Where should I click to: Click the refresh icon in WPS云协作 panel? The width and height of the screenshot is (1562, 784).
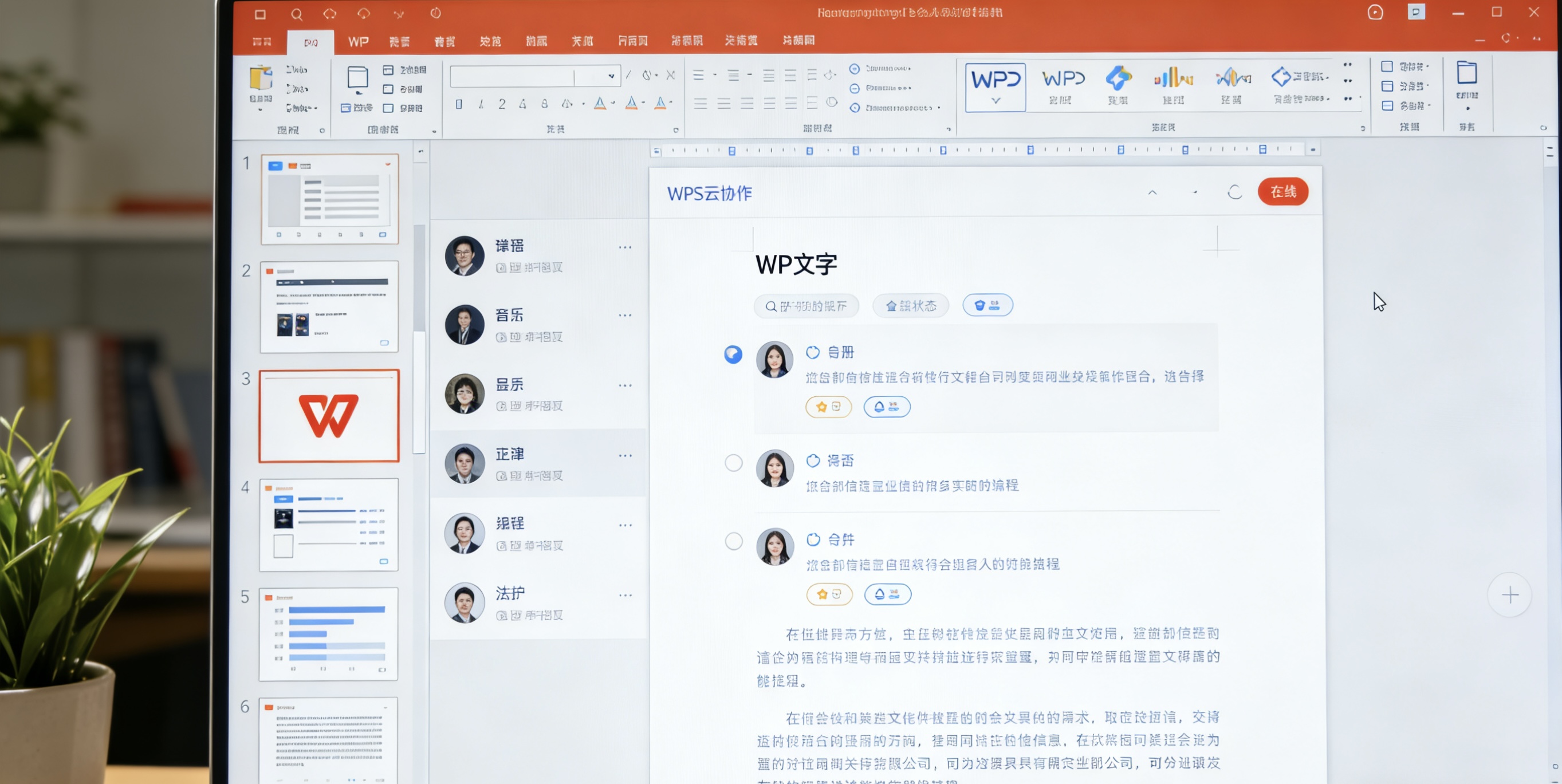click(x=1235, y=192)
